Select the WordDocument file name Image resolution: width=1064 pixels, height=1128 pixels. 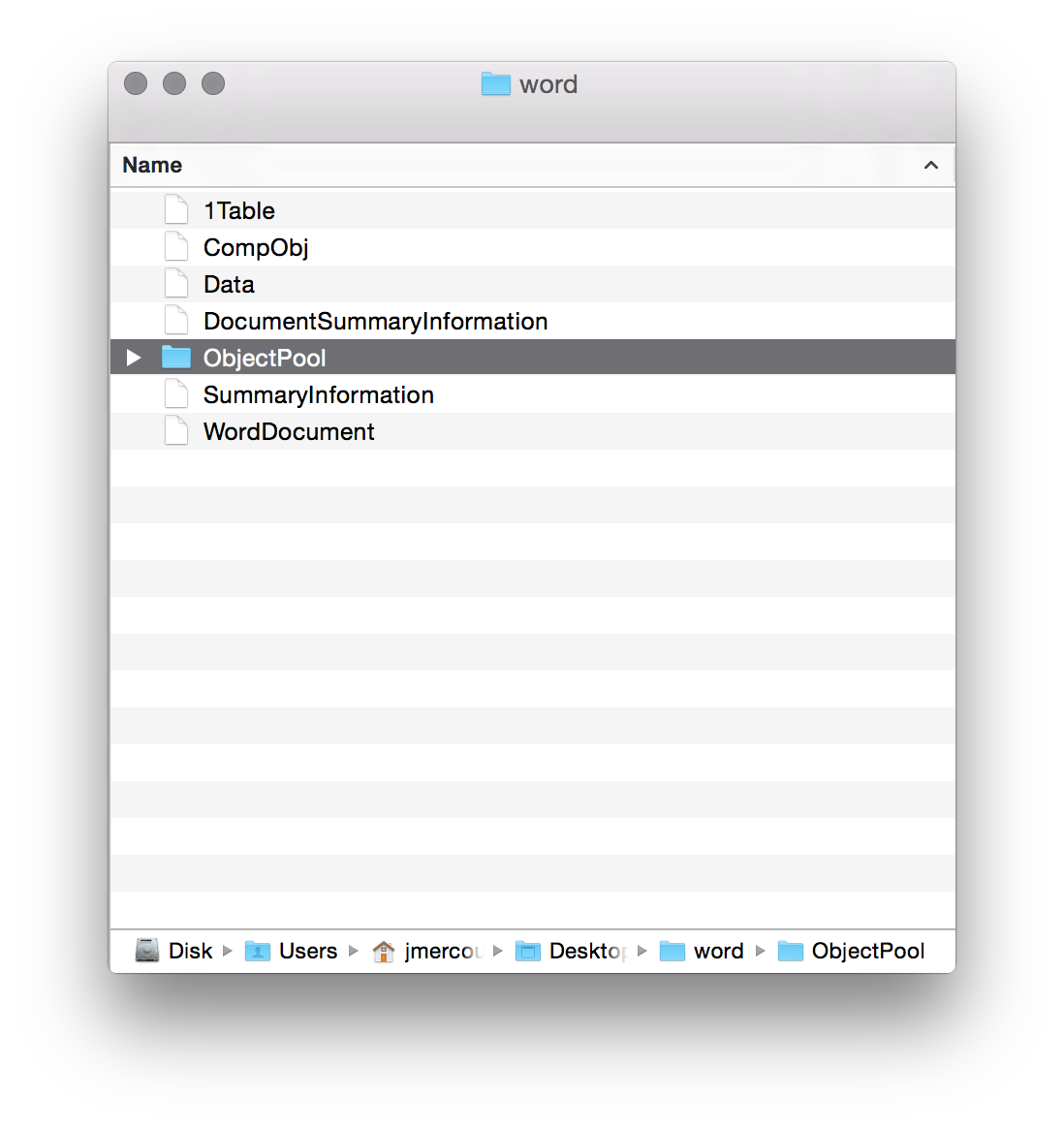point(289,431)
